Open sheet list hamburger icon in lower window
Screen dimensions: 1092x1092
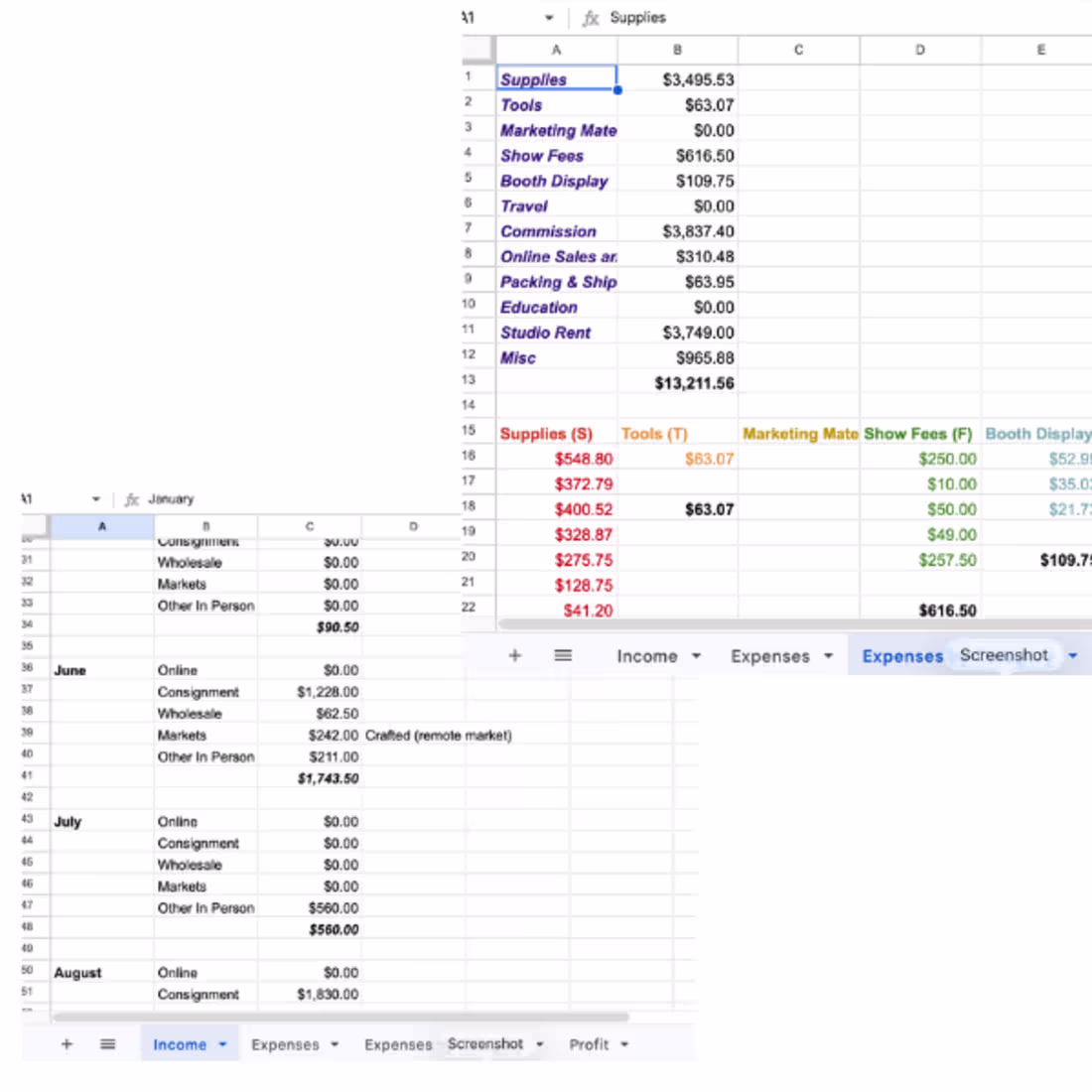click(108, 1043)
